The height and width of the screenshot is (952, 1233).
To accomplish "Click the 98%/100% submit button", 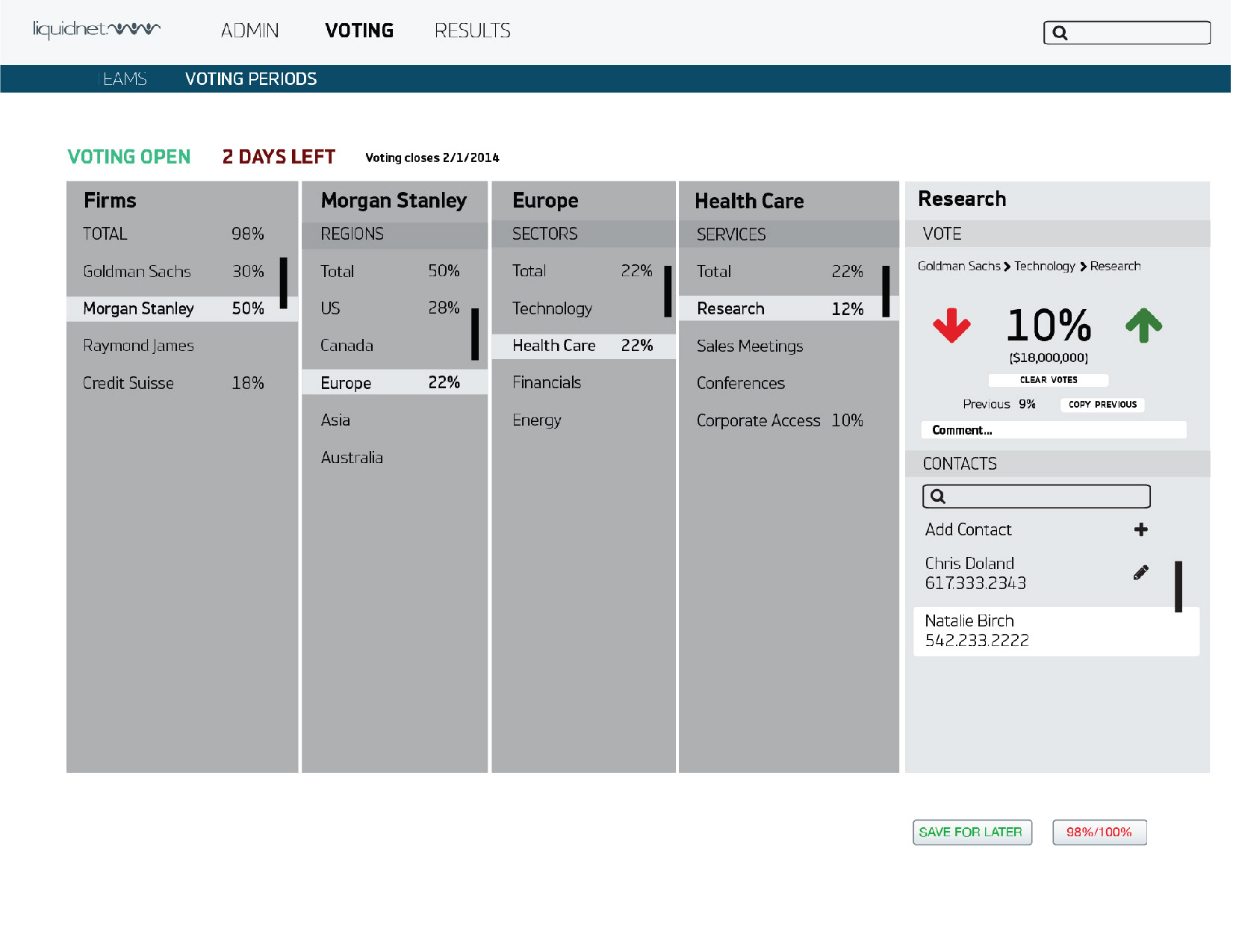I will (x=1101, y=833).
